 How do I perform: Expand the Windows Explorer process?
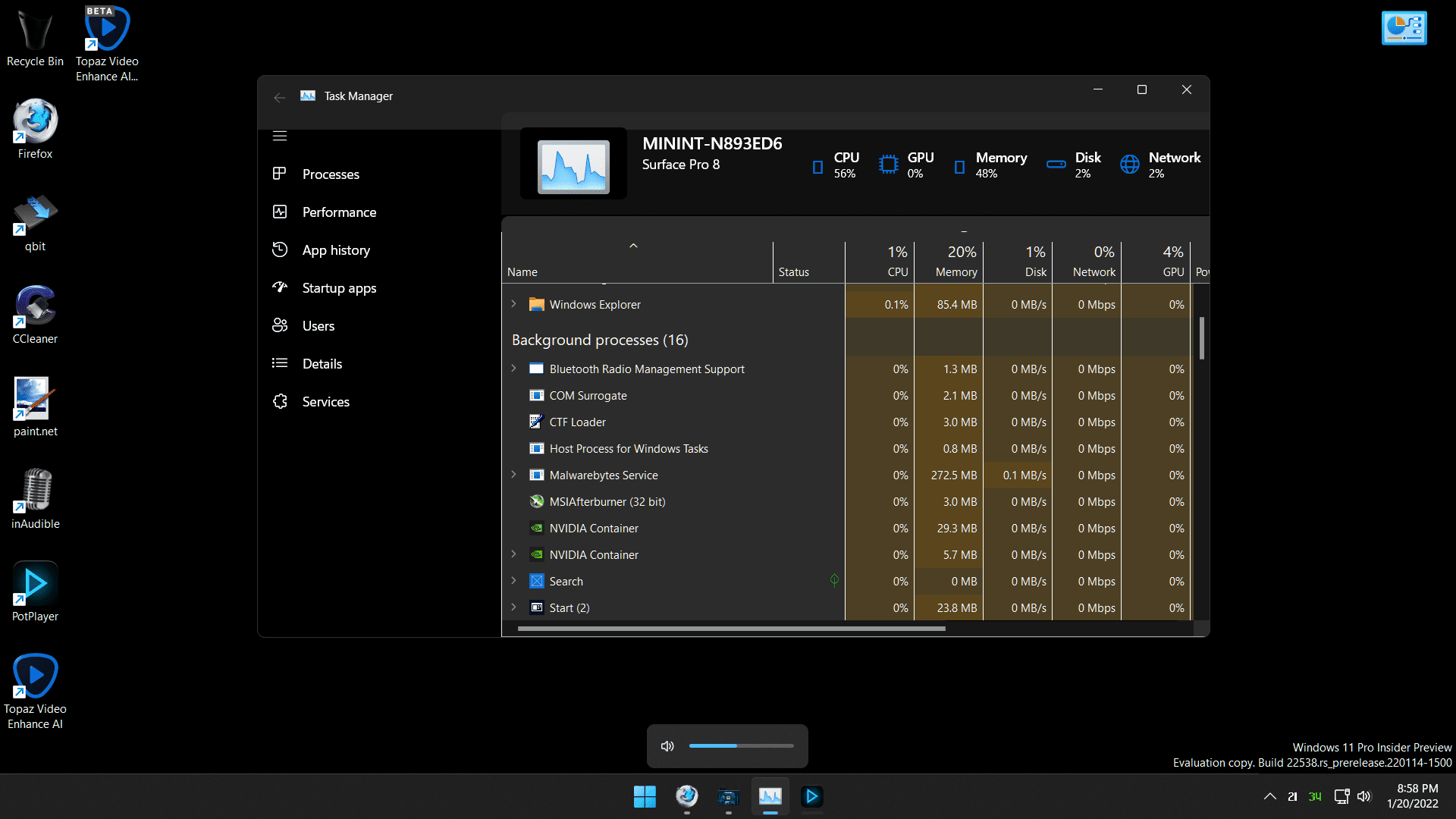point(513,304)
